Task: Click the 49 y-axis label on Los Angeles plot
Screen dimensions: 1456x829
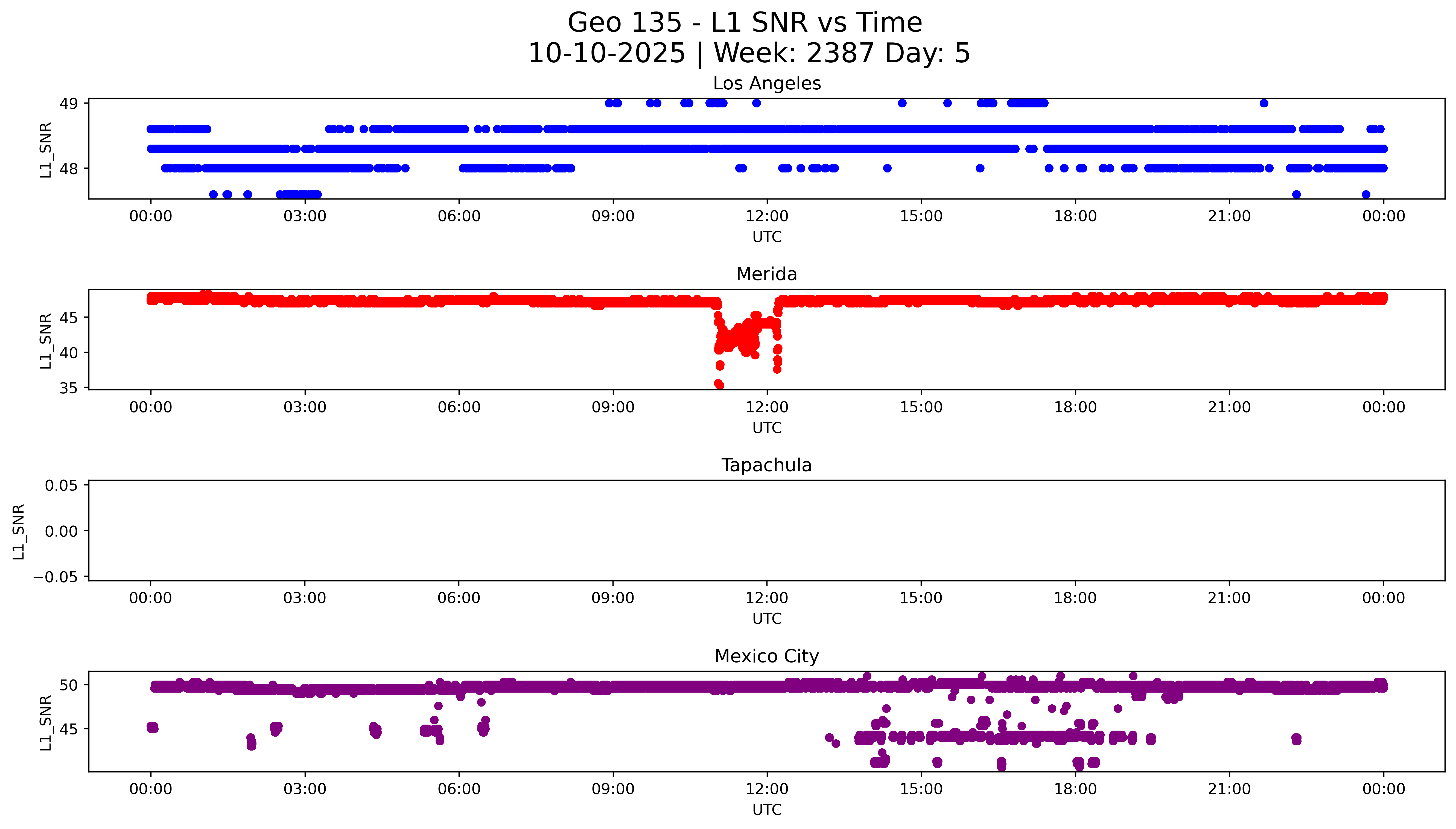Action: (x=68, y=104)
